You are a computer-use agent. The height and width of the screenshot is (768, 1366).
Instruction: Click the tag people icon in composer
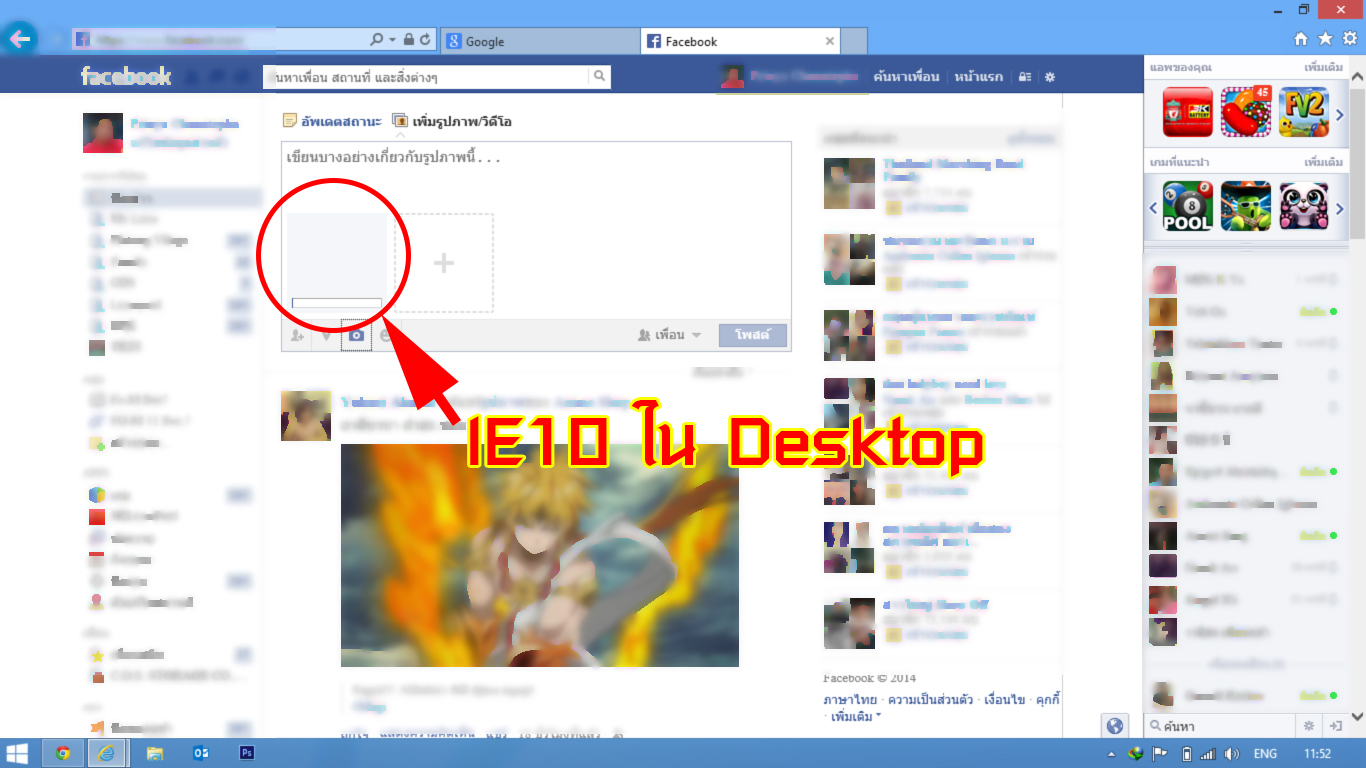[x=297, y=336]
